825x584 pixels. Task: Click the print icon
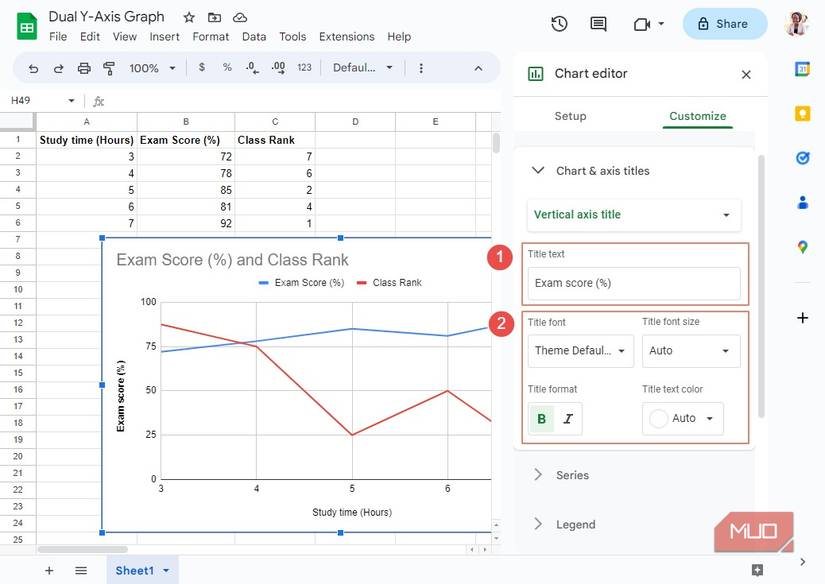pyautogui.click(x=84, y=68)
